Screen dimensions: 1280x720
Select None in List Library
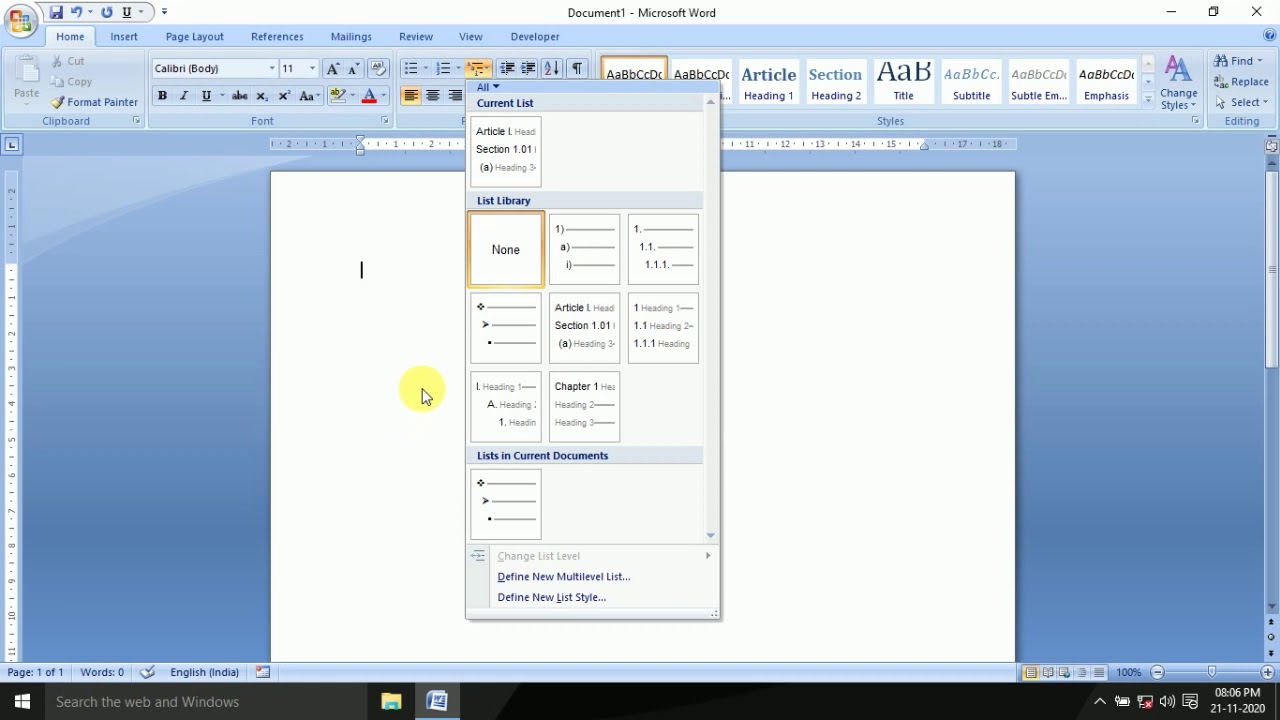click(x=506, y=250)
